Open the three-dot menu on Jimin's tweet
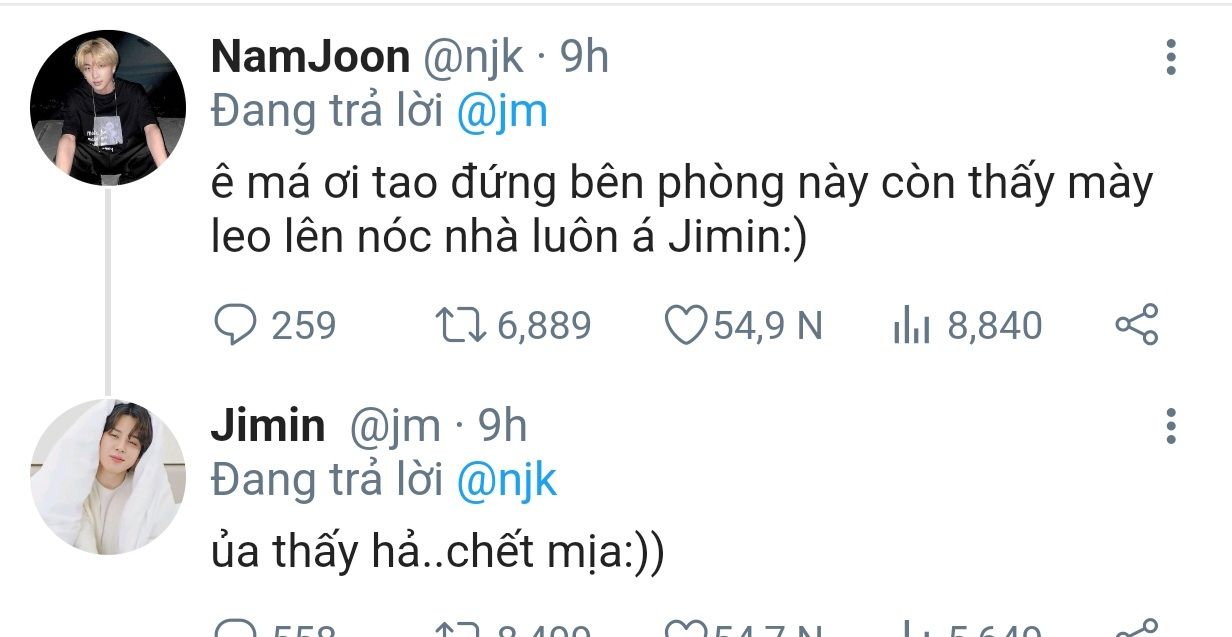 (x=1171, y=427)
